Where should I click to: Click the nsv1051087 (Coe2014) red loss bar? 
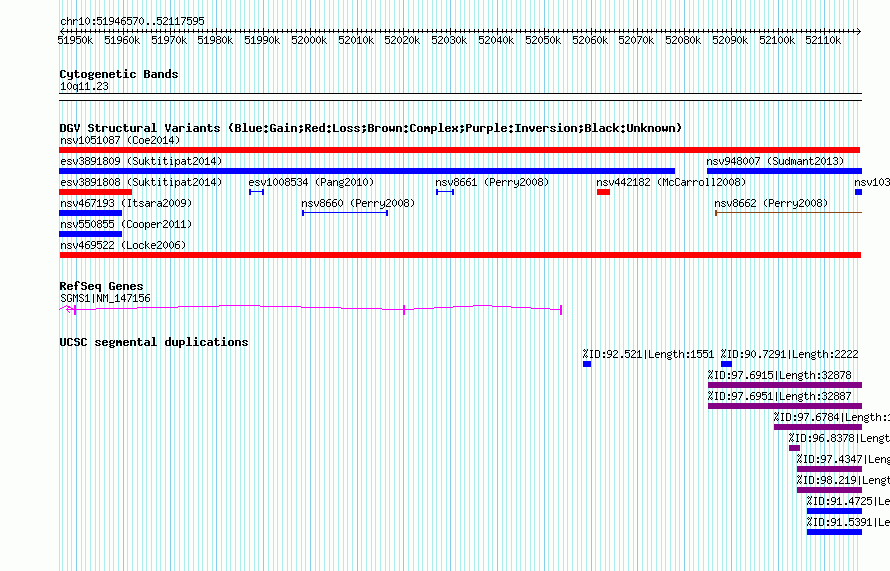(x=459, y=150)
